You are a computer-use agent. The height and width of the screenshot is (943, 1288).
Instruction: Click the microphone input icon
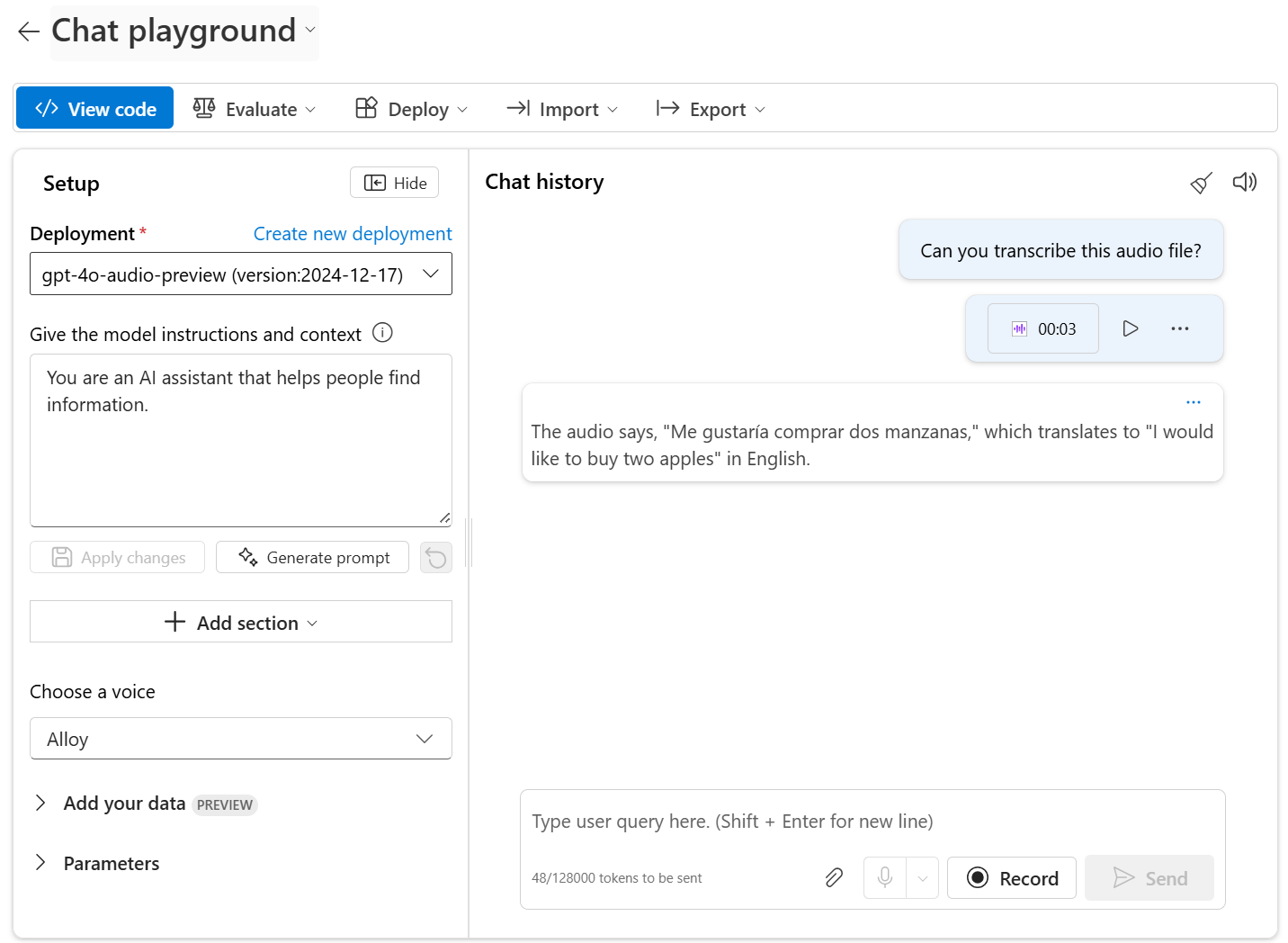click(x=885, y=877)
